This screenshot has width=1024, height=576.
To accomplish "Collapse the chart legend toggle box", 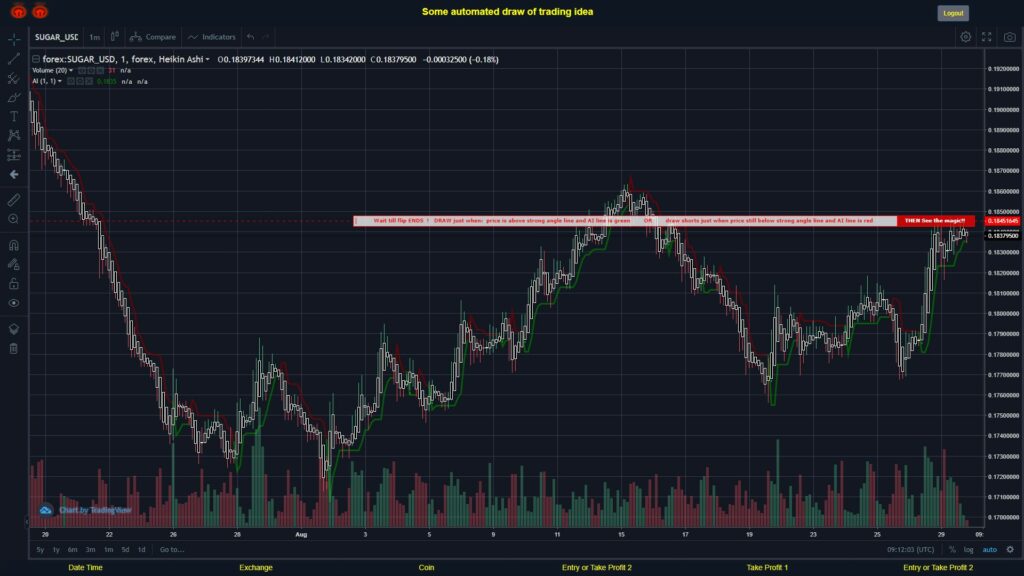I will pos(36,59).
